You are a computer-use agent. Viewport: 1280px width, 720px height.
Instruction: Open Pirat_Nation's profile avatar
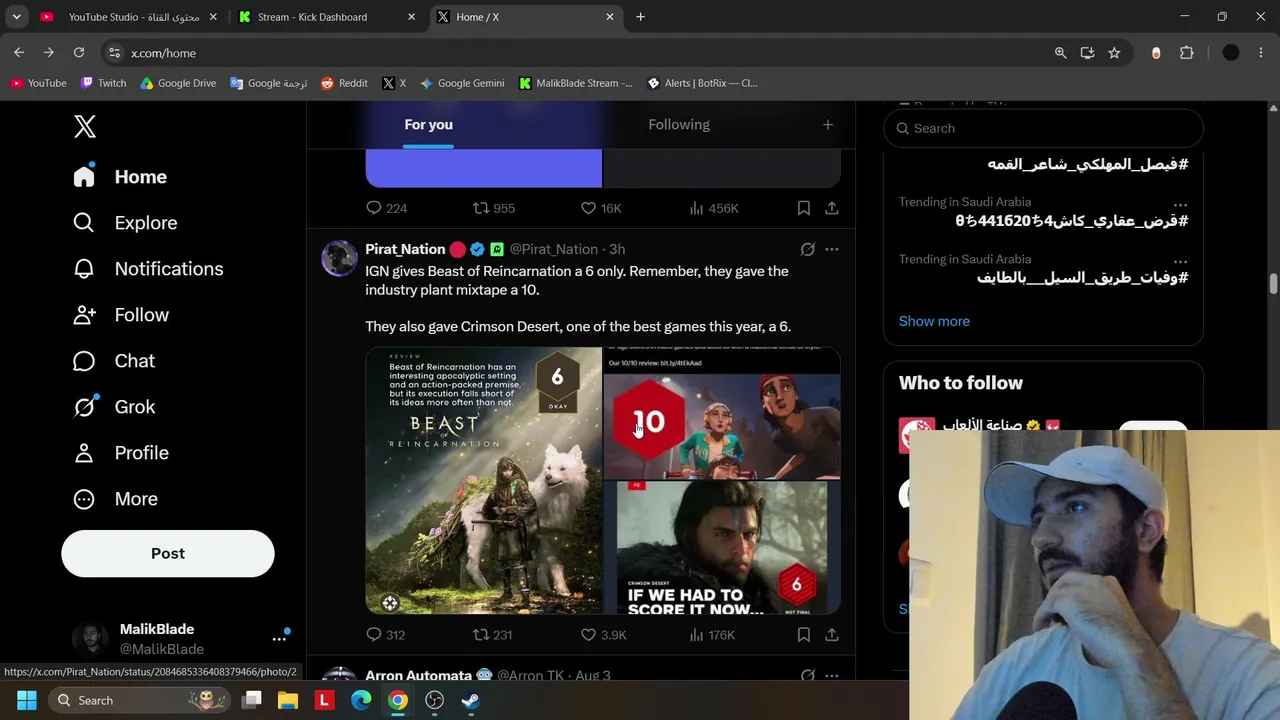coord(340,258)
